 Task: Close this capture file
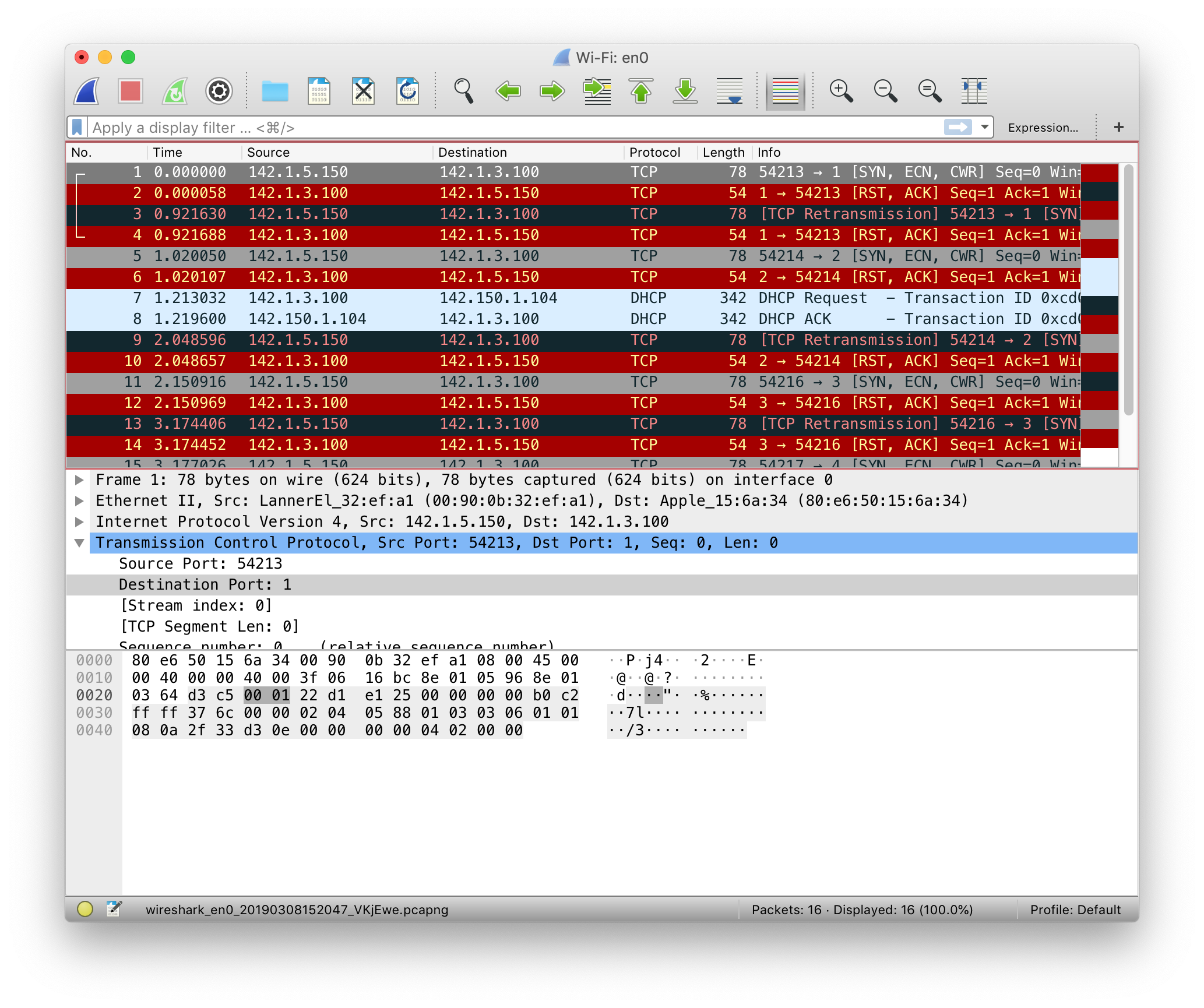(363, 91)
